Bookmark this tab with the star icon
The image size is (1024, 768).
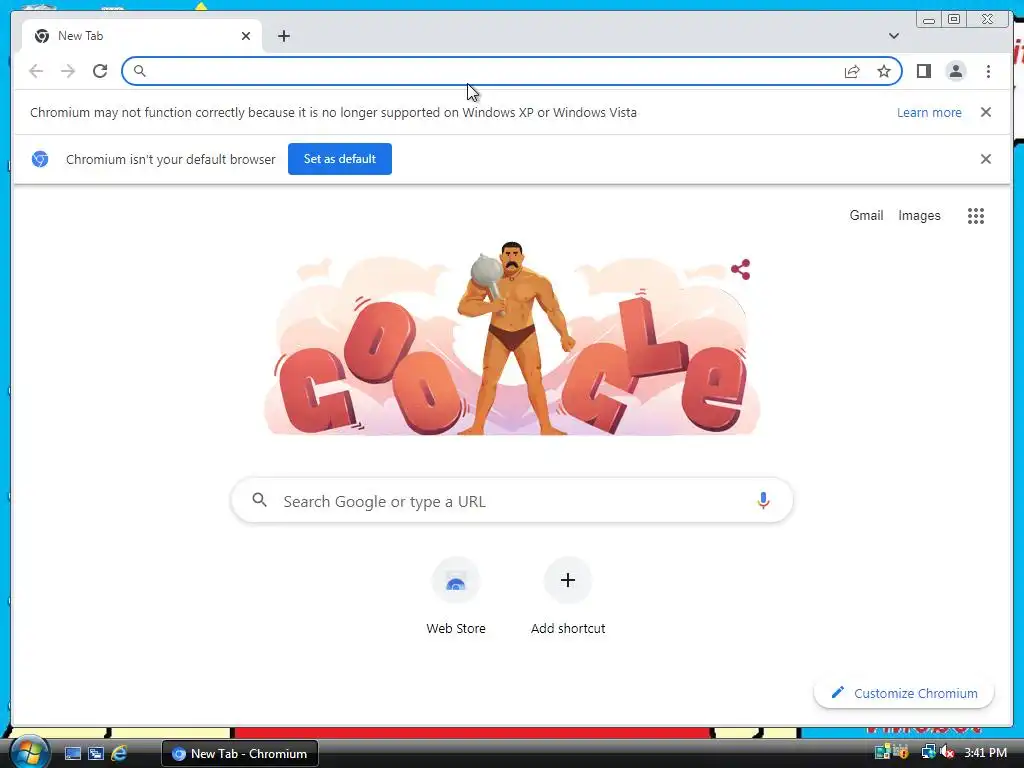884,71
